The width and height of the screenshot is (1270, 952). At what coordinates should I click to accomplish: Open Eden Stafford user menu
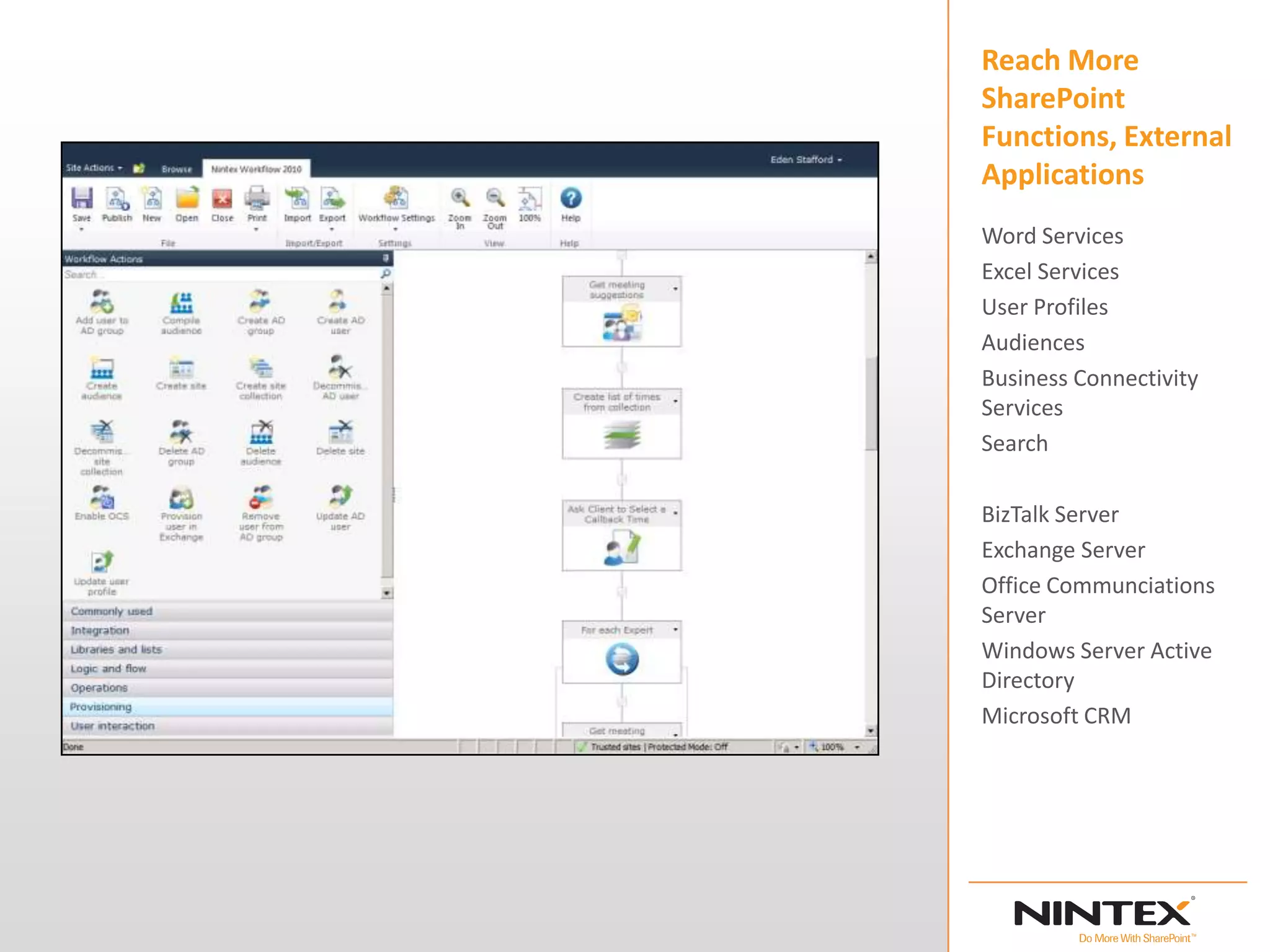[806, 160]
